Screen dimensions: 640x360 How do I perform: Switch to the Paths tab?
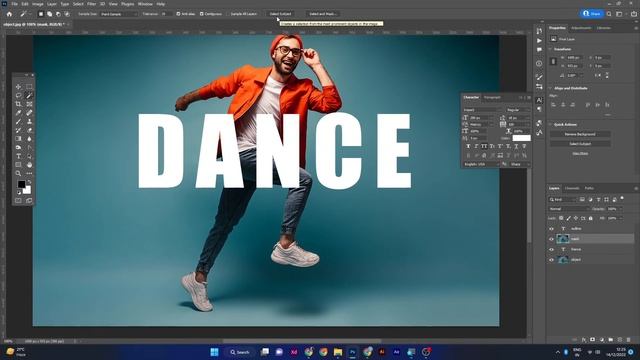click(589, 188)
